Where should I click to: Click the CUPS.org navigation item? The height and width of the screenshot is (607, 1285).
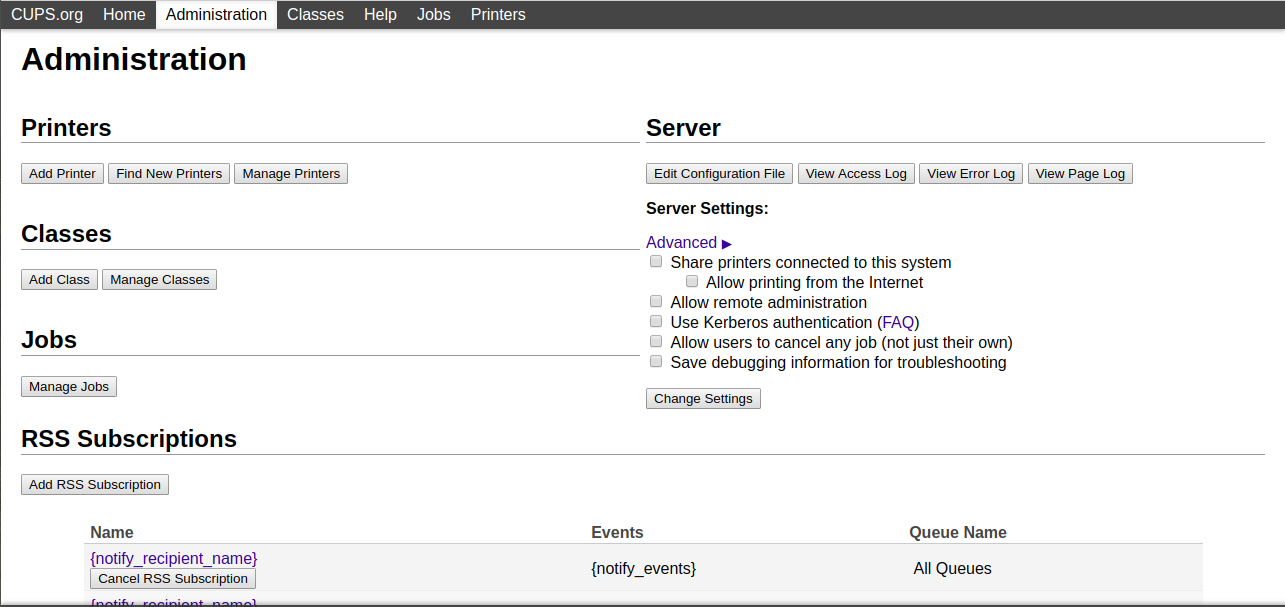(47, 14)
